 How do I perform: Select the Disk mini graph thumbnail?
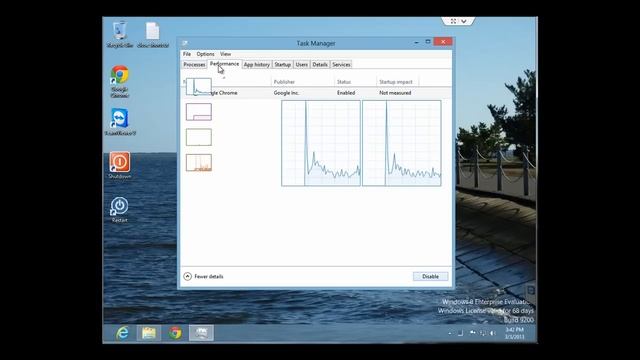coord(199,137)
